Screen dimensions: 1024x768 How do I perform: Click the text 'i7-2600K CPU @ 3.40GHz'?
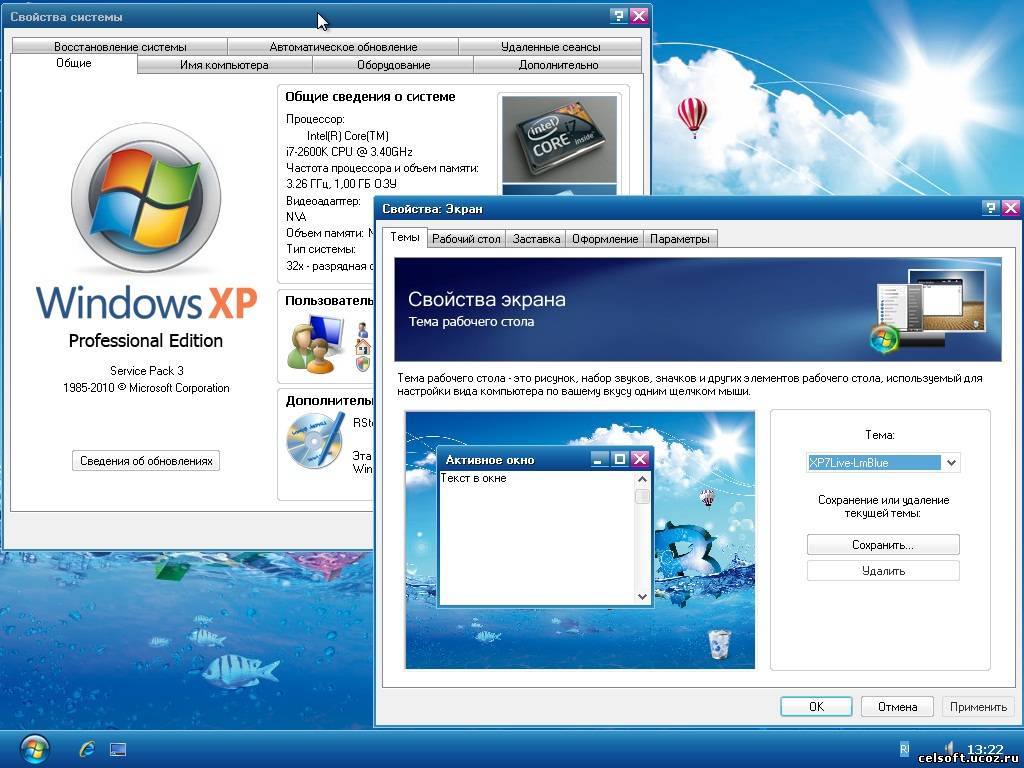[x=349, y=152]
